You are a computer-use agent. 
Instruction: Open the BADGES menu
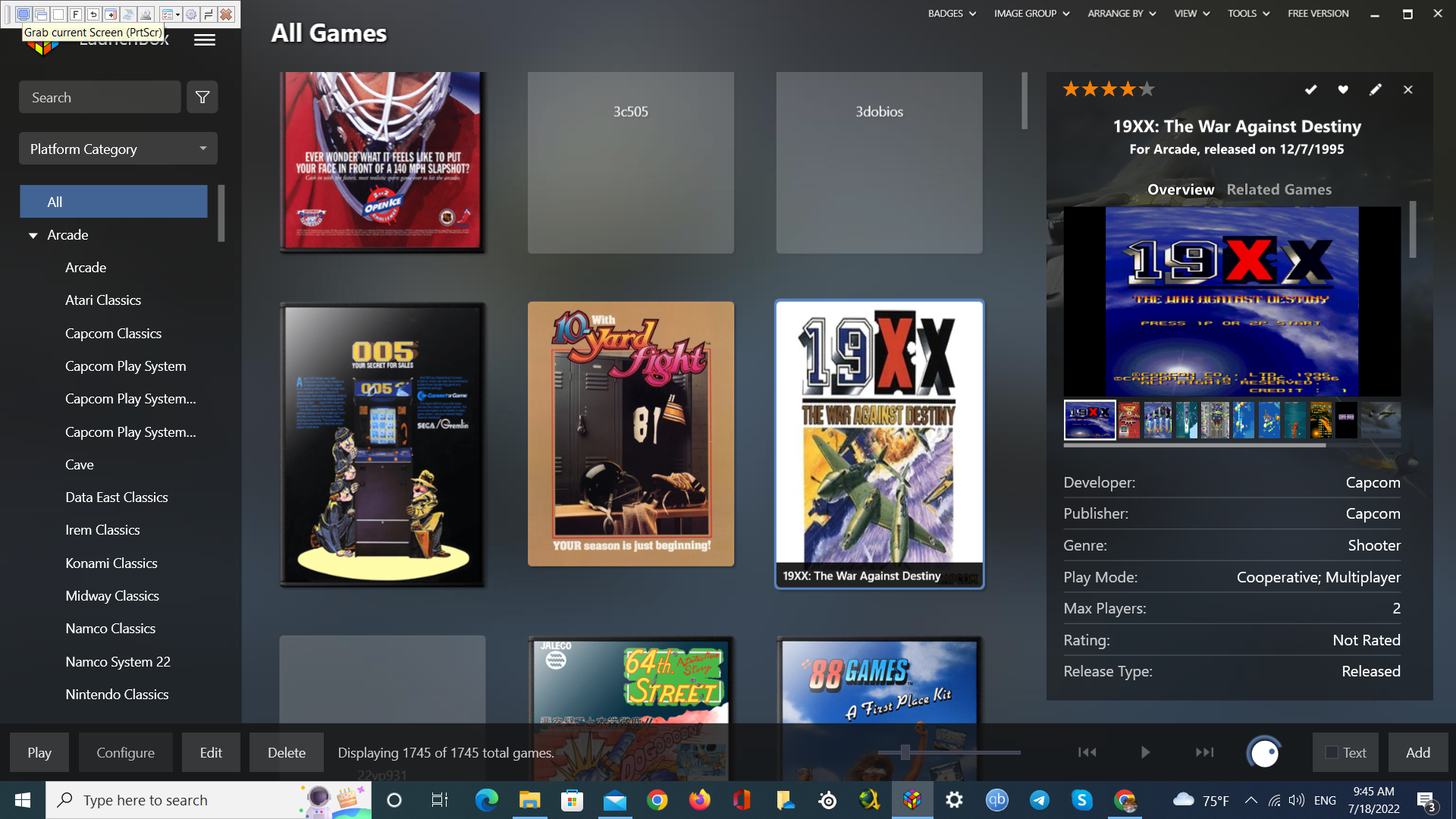click(x=952, y=14)
